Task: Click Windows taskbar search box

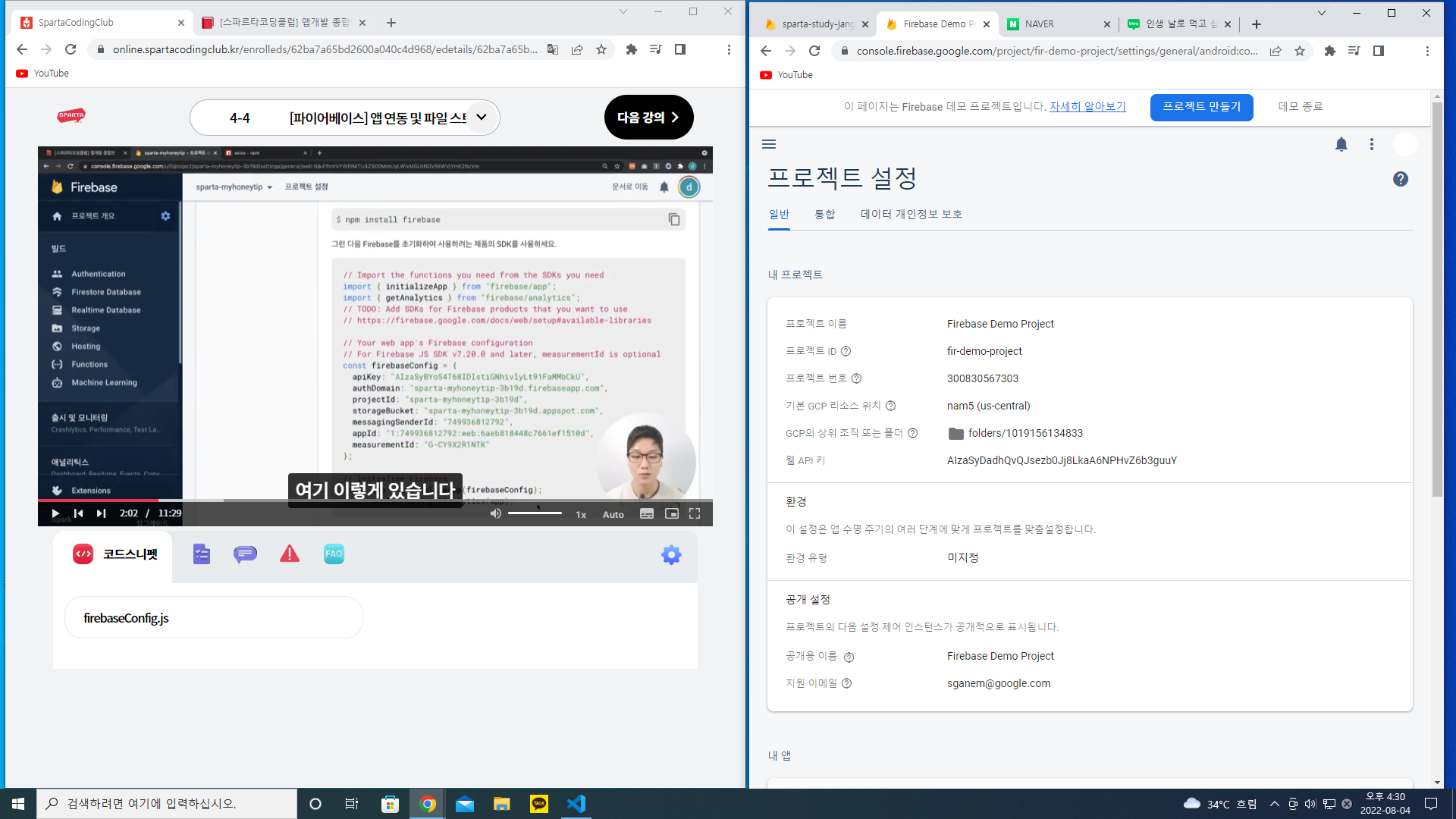Action: click(167, 804)
